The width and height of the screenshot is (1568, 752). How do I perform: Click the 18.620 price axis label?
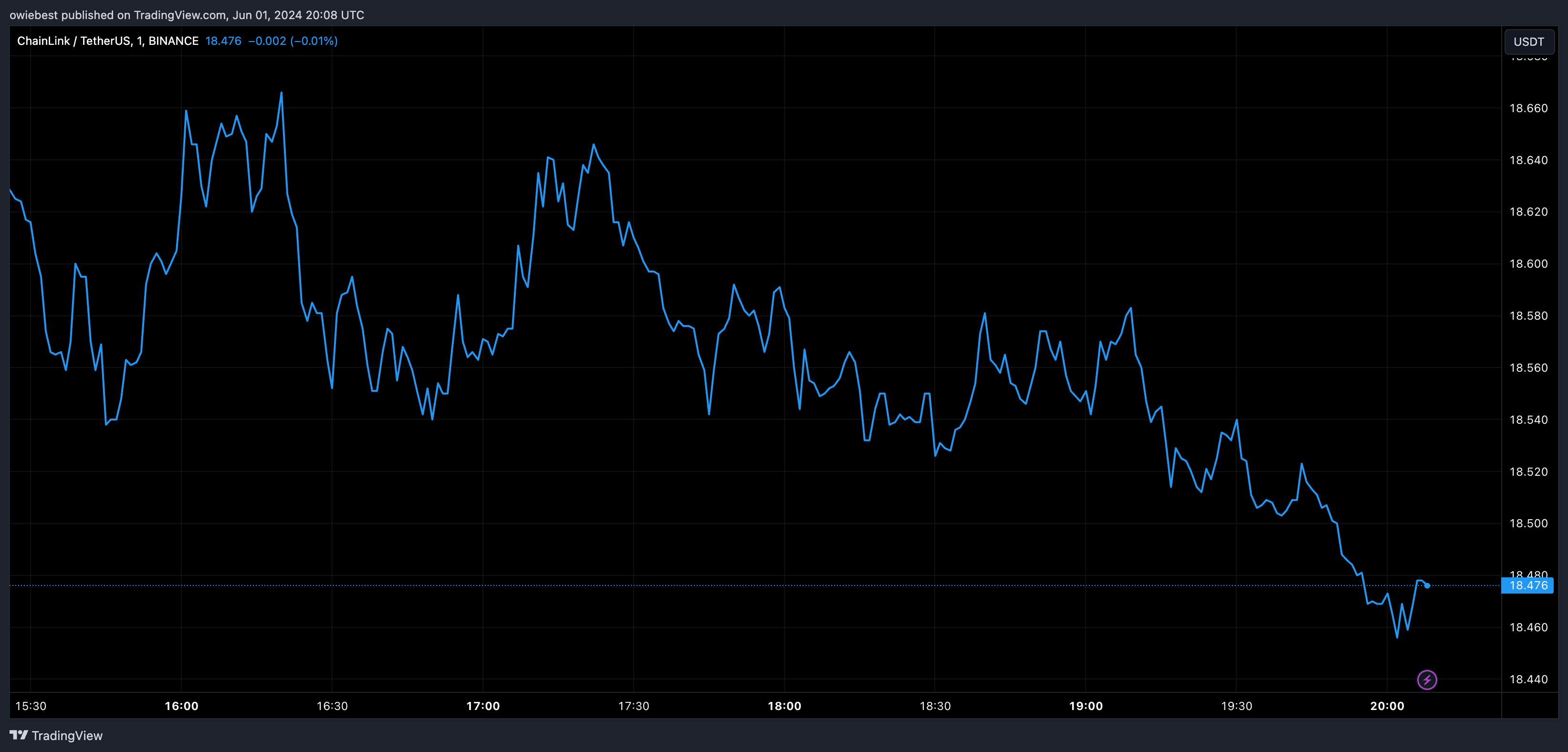click(x=1528, y=212)
